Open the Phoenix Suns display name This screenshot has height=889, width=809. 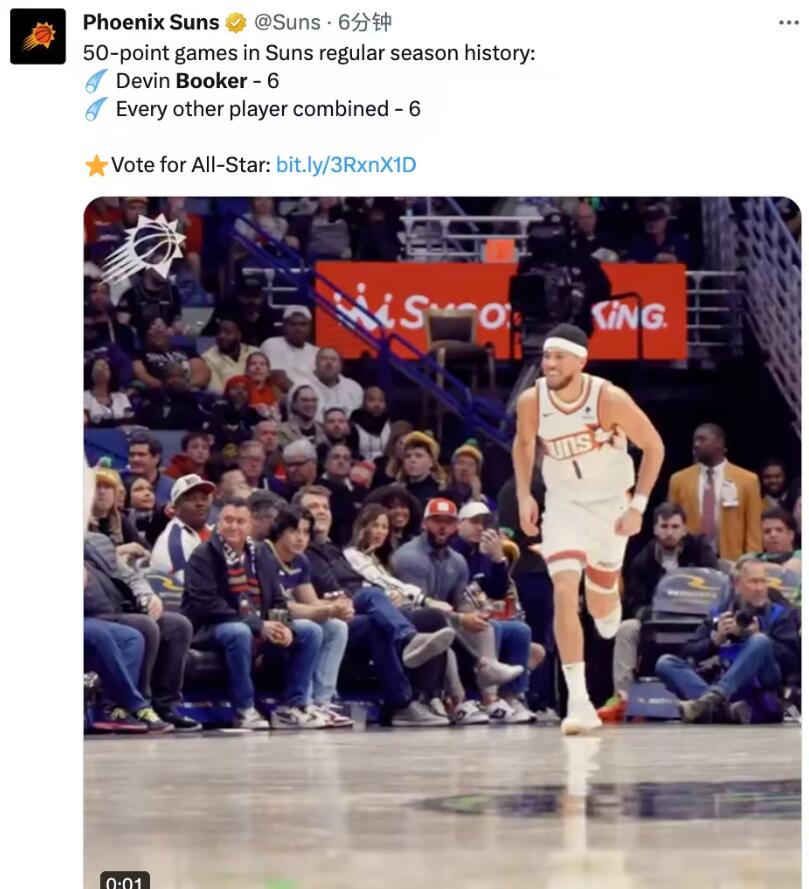(x=151, y=22)
